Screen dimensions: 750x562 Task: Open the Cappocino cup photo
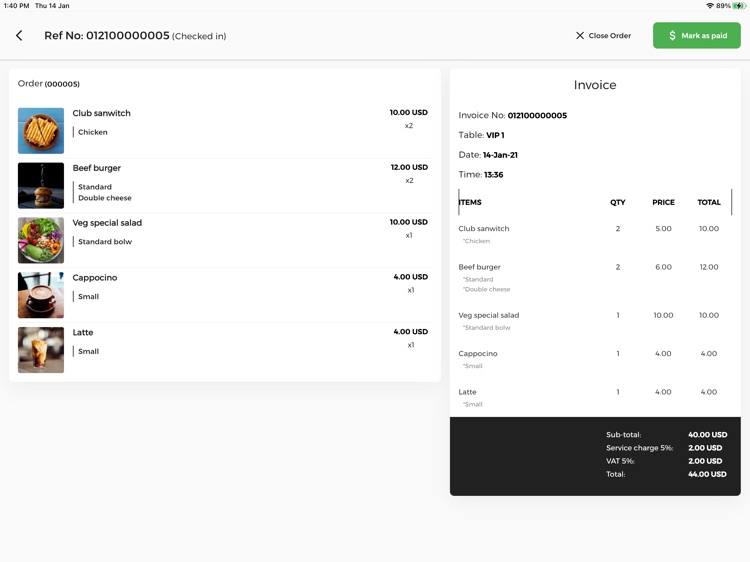[x=41, y=295]
